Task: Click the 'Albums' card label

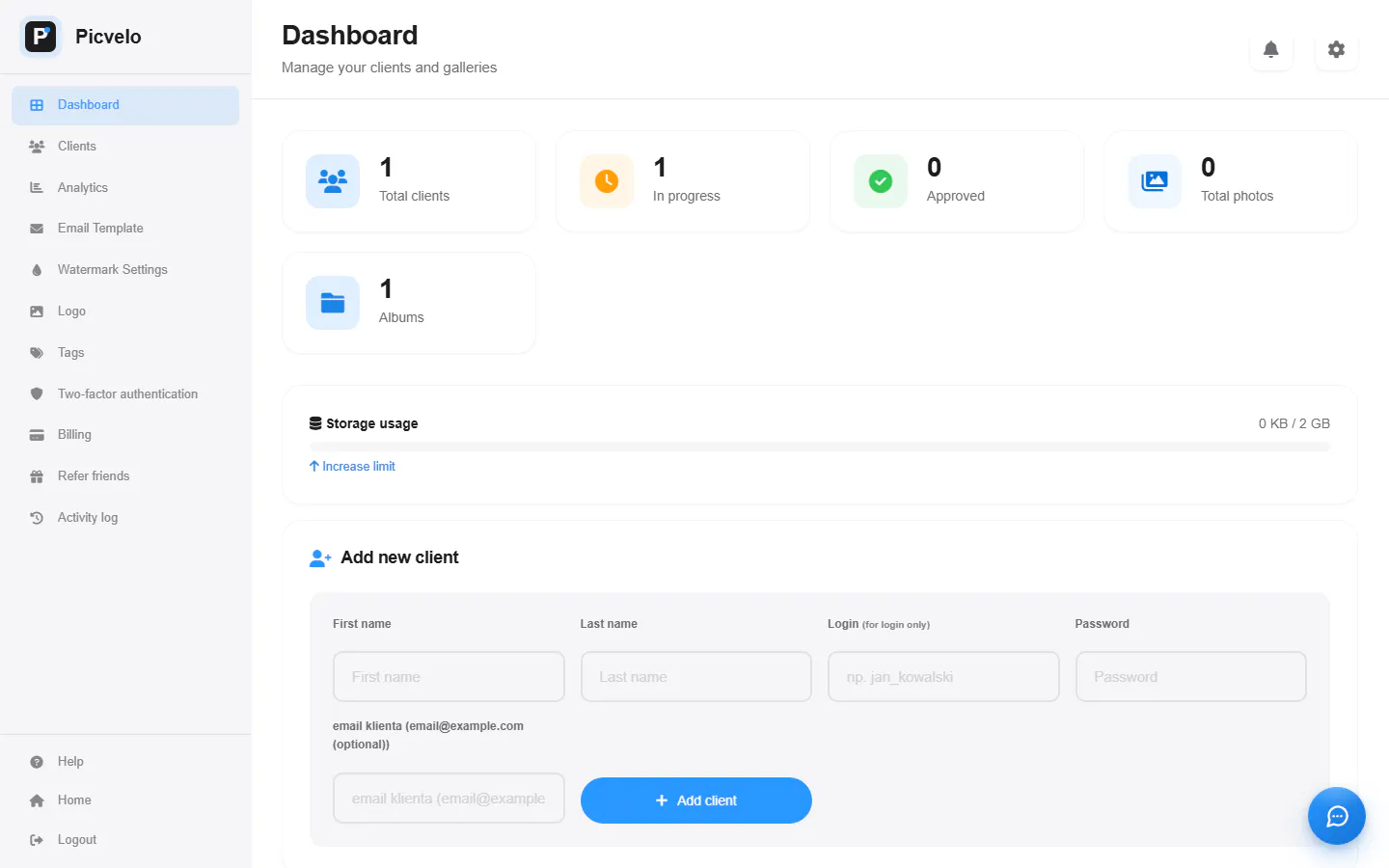Action: point(401,317)
